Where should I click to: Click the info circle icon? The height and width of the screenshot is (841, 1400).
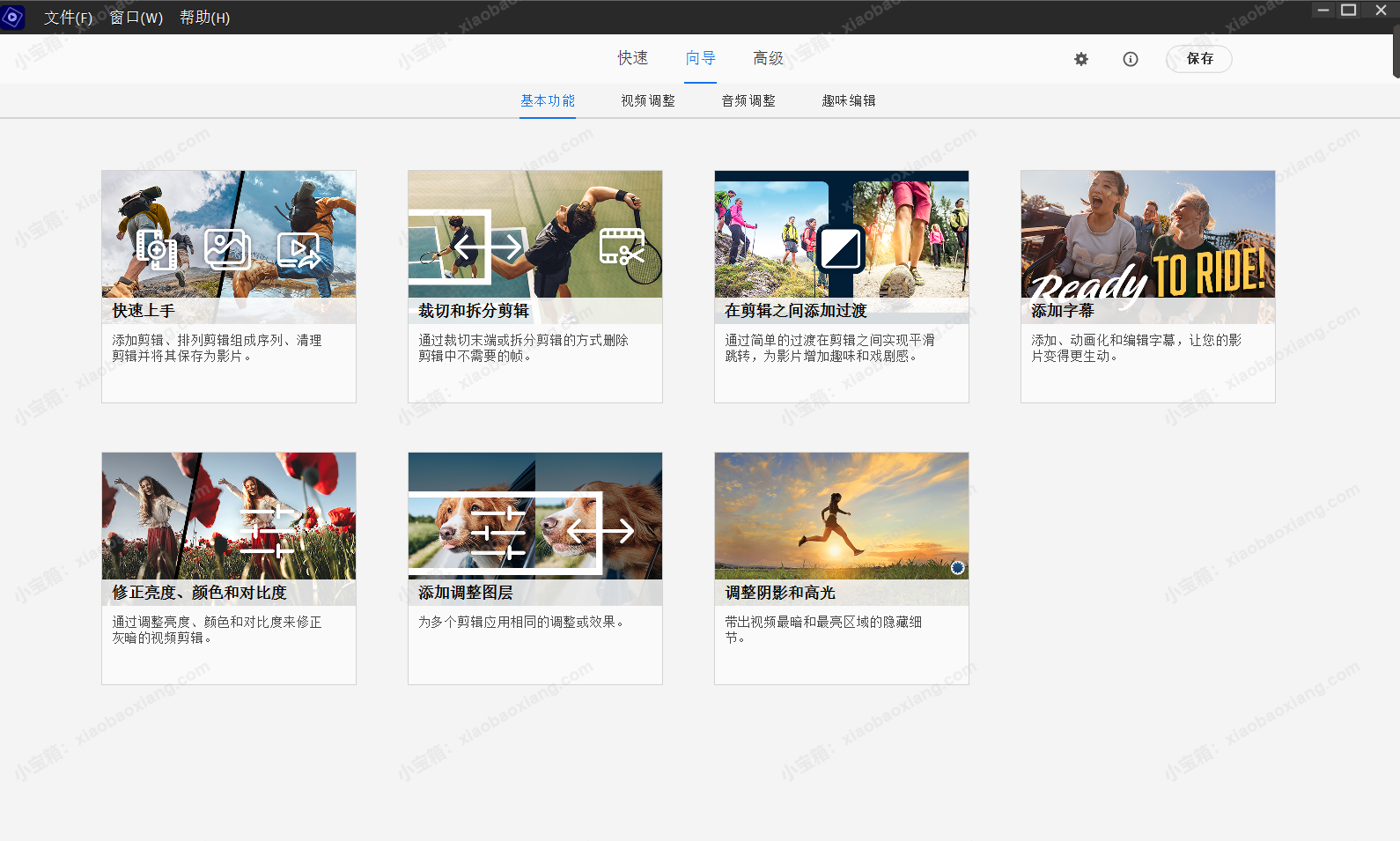pos(1130,59)
